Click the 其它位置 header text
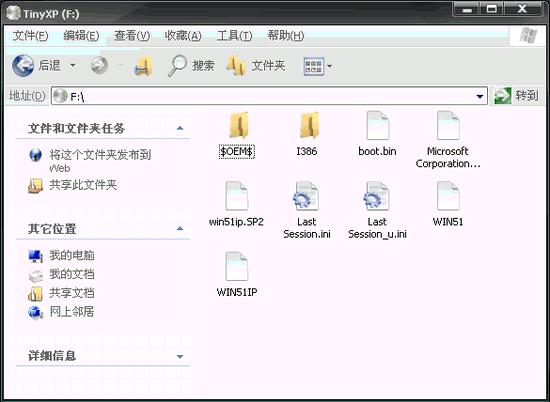 tap(52, 229)
